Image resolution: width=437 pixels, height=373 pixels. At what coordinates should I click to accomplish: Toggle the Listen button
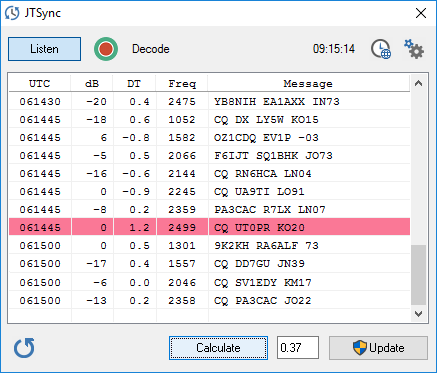[44, 49]
